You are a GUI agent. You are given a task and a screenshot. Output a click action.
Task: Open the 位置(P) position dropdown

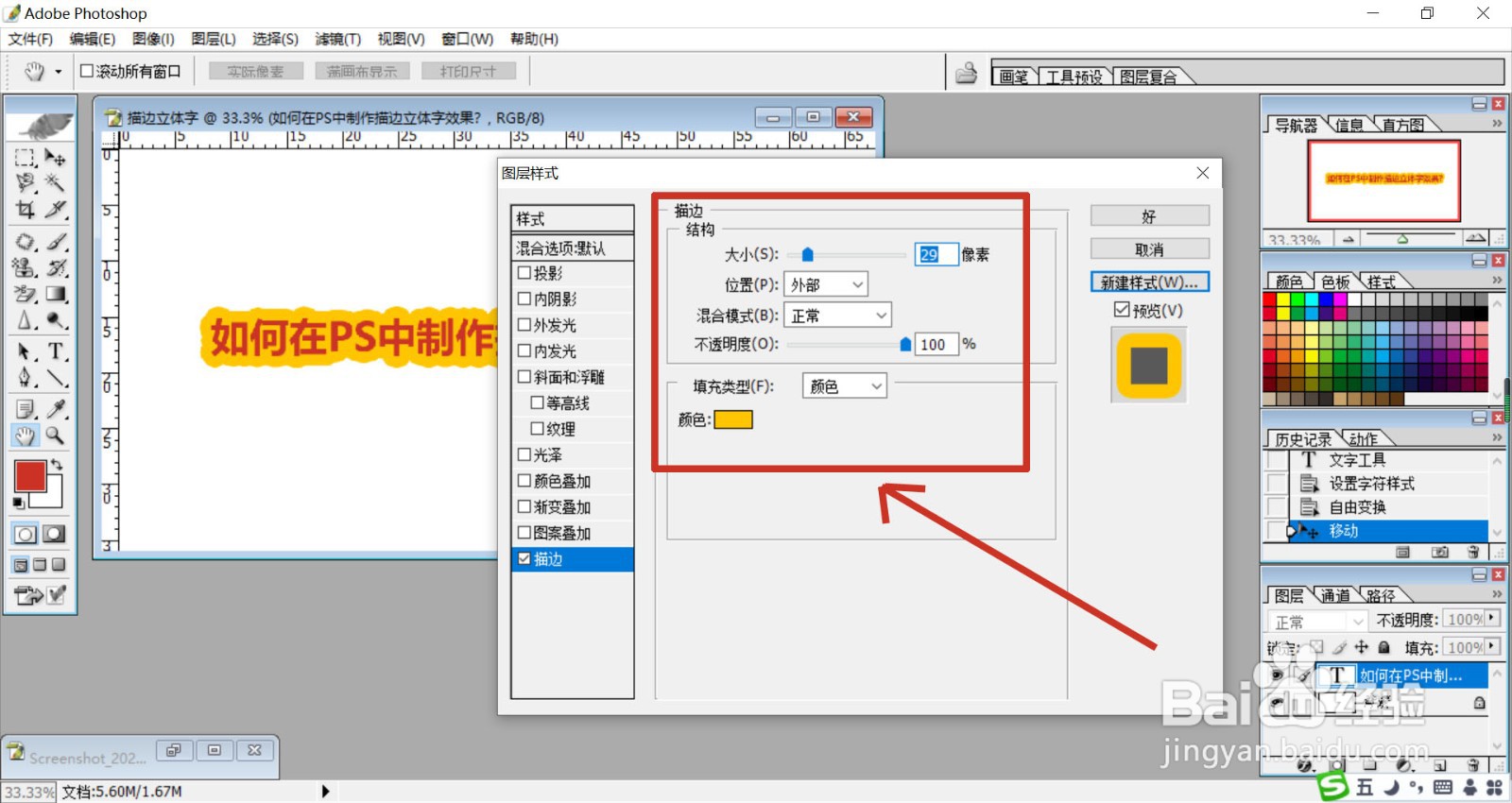coord(826,284)
